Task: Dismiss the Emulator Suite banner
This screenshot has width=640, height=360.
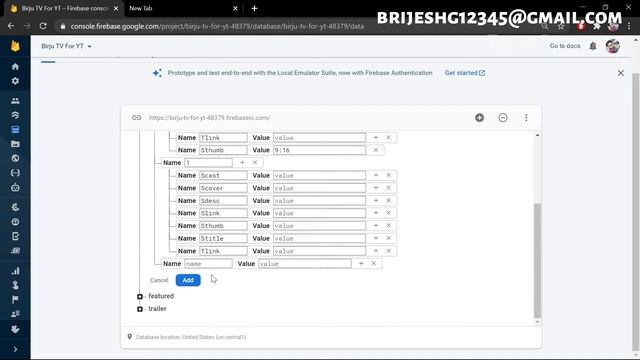Action: [x=620, y=73]
